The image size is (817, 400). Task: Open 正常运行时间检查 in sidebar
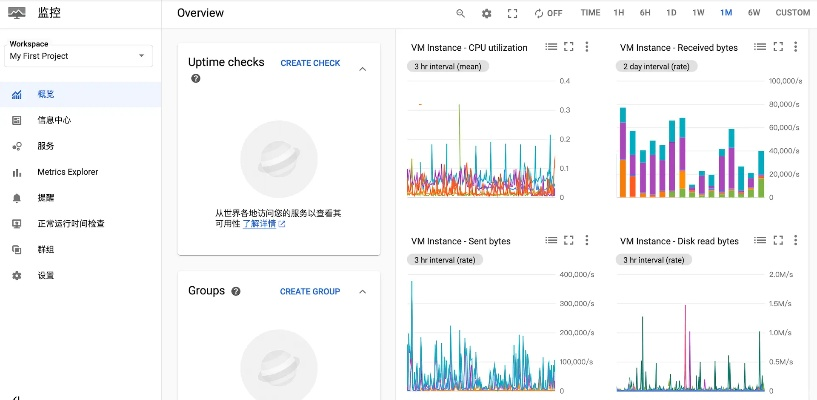tap(71, 224)
